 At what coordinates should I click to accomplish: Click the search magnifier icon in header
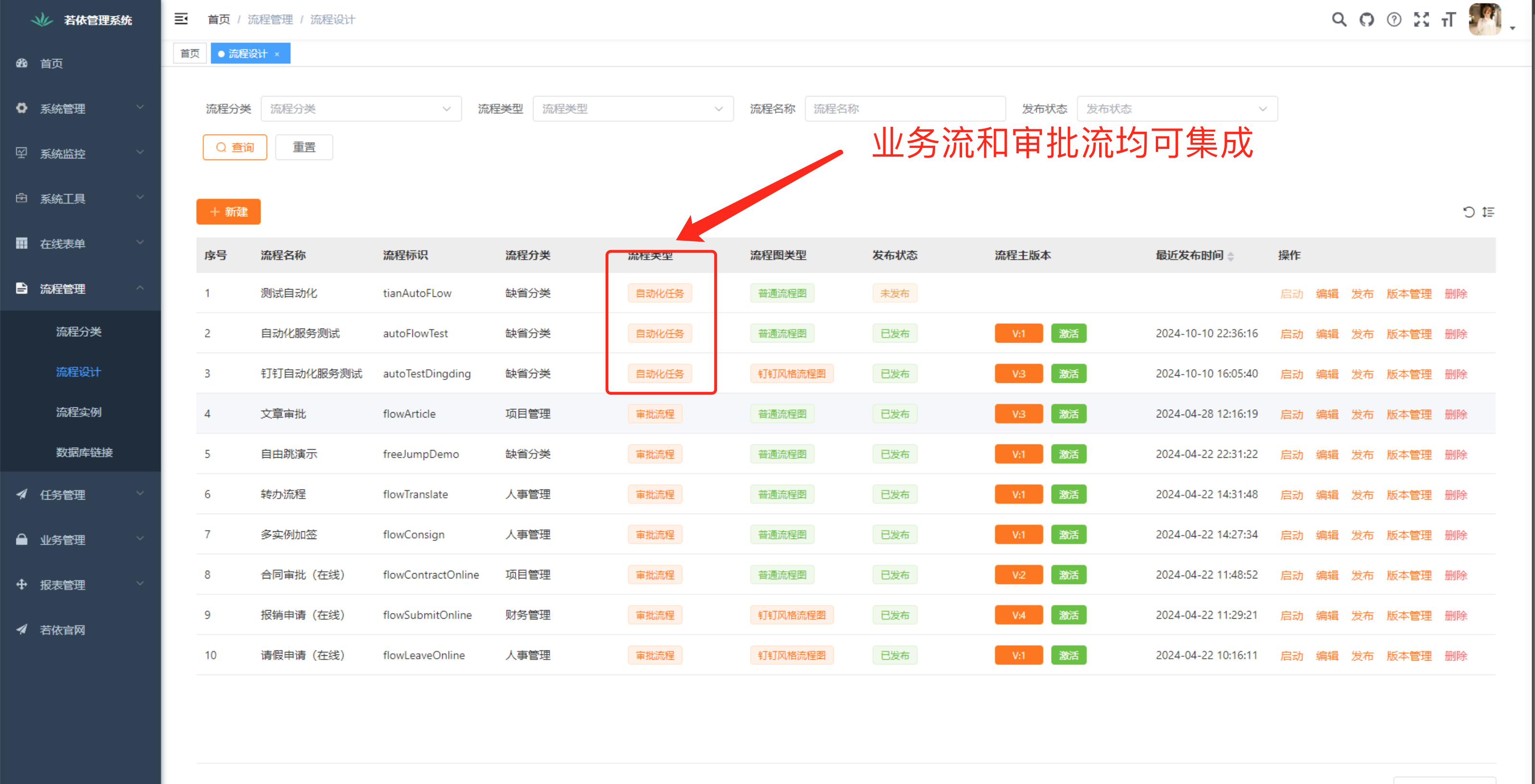pyautogui.click(x=1339, y=20)
